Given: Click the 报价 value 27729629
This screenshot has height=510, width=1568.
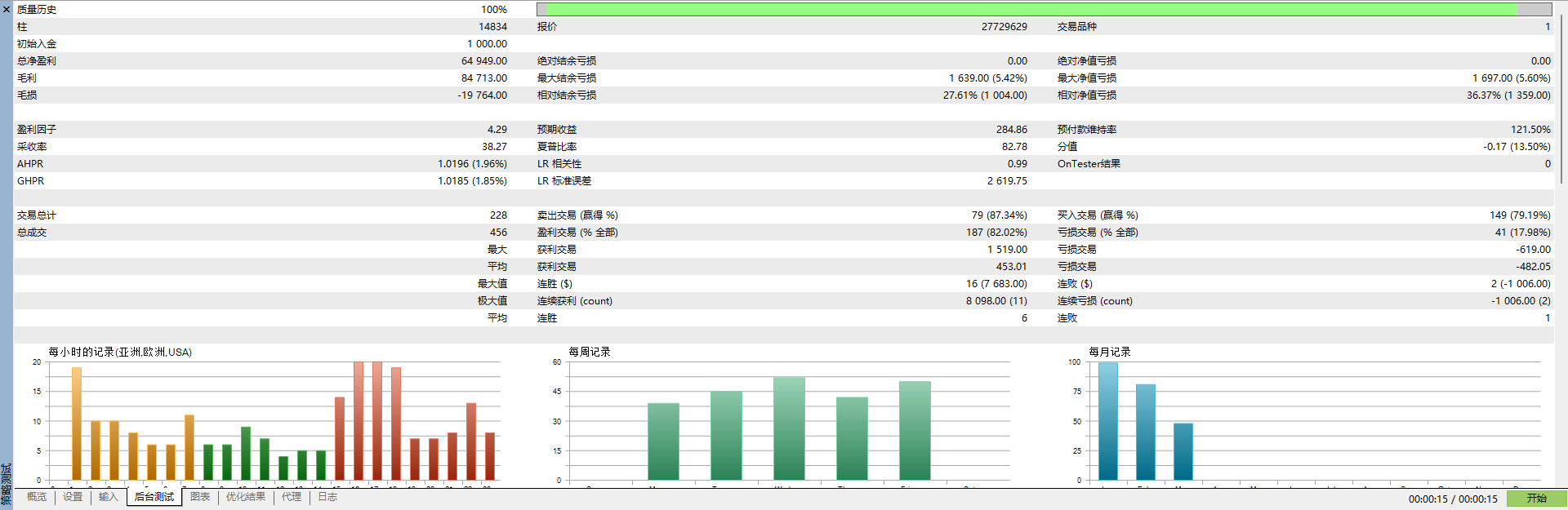Looking at the screenshot, I should (1004, 27).
